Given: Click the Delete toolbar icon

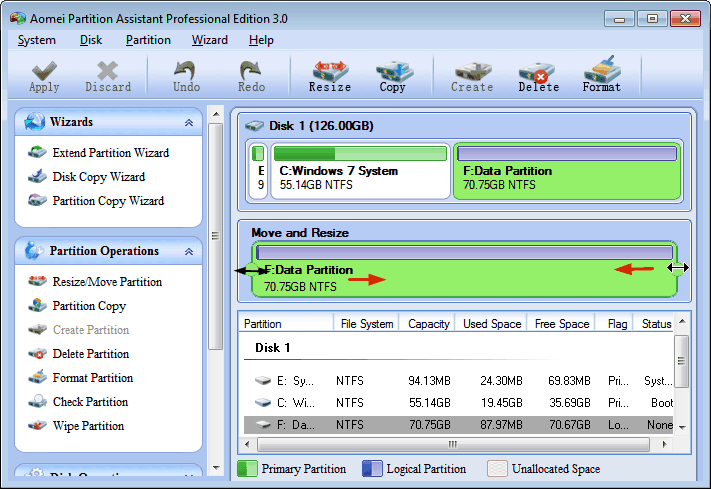Looking at the screenshot, I should pyautogui.click(x=538, y=72).
